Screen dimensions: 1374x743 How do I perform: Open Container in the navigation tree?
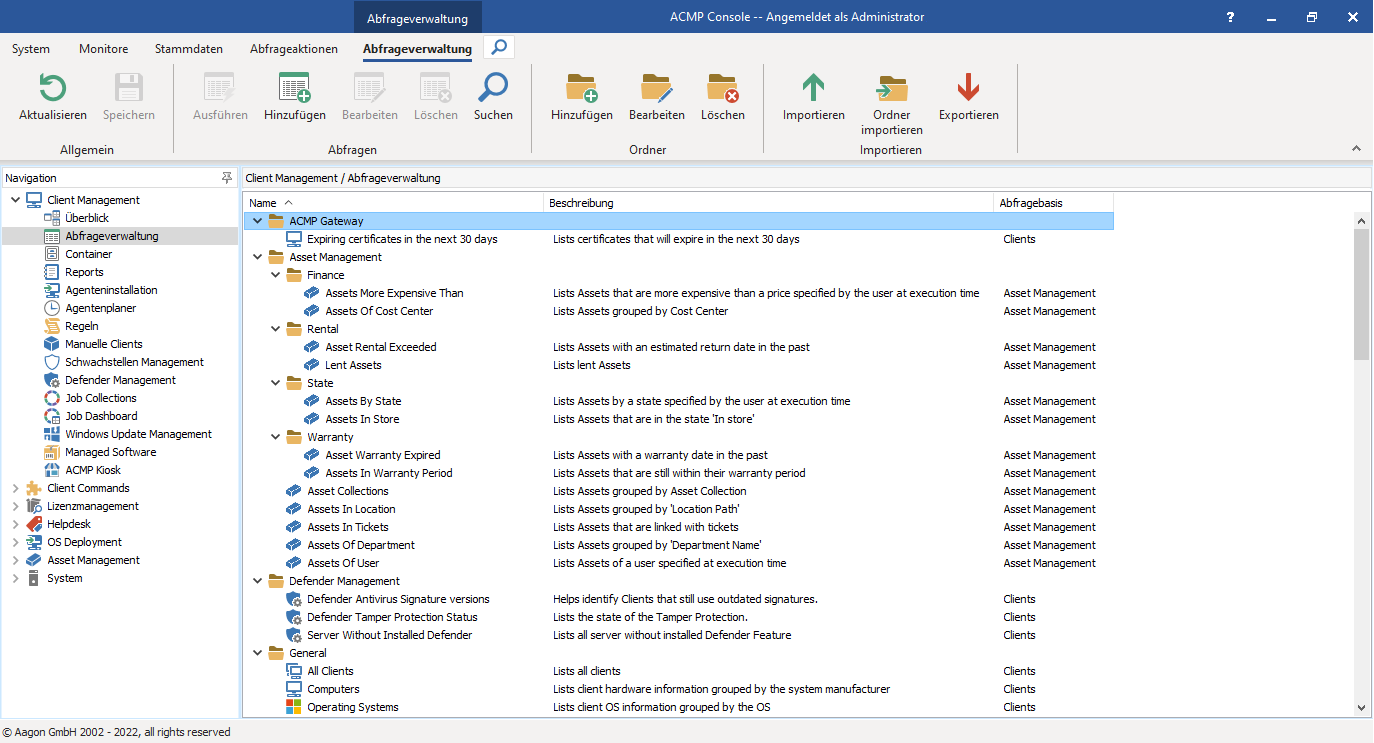(88, 254)
